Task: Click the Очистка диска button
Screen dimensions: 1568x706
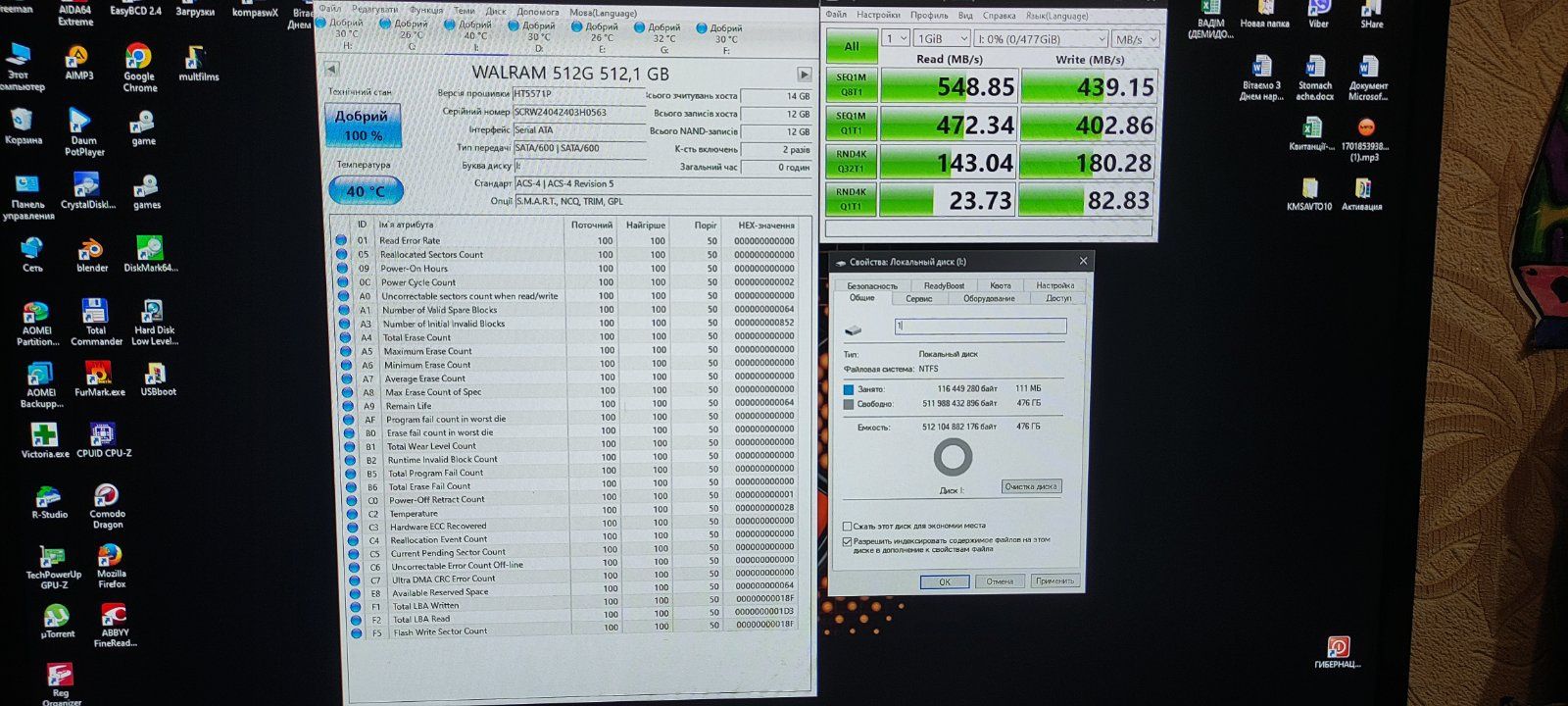Action: [x=1032, y=486]
